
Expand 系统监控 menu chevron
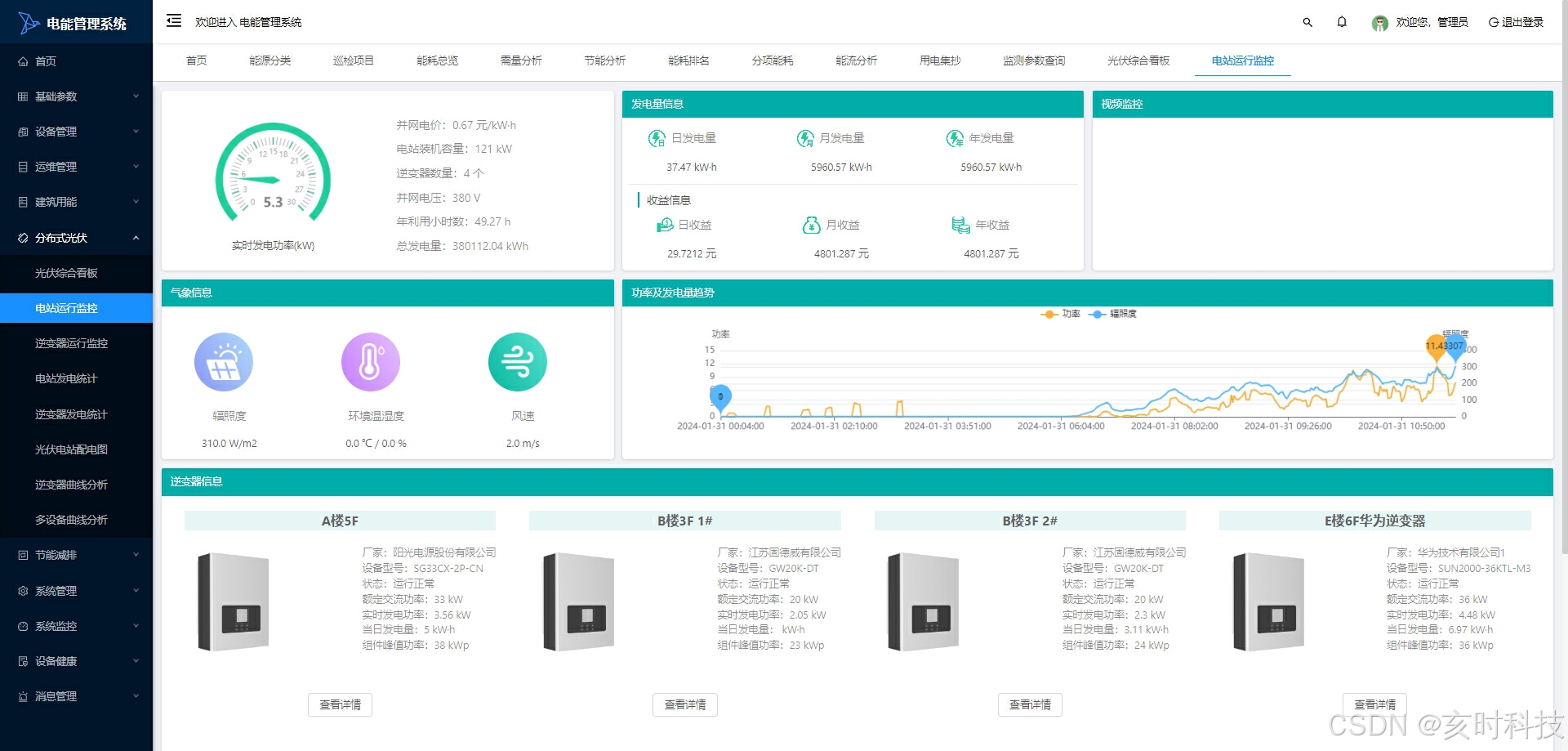pos(136,626)
